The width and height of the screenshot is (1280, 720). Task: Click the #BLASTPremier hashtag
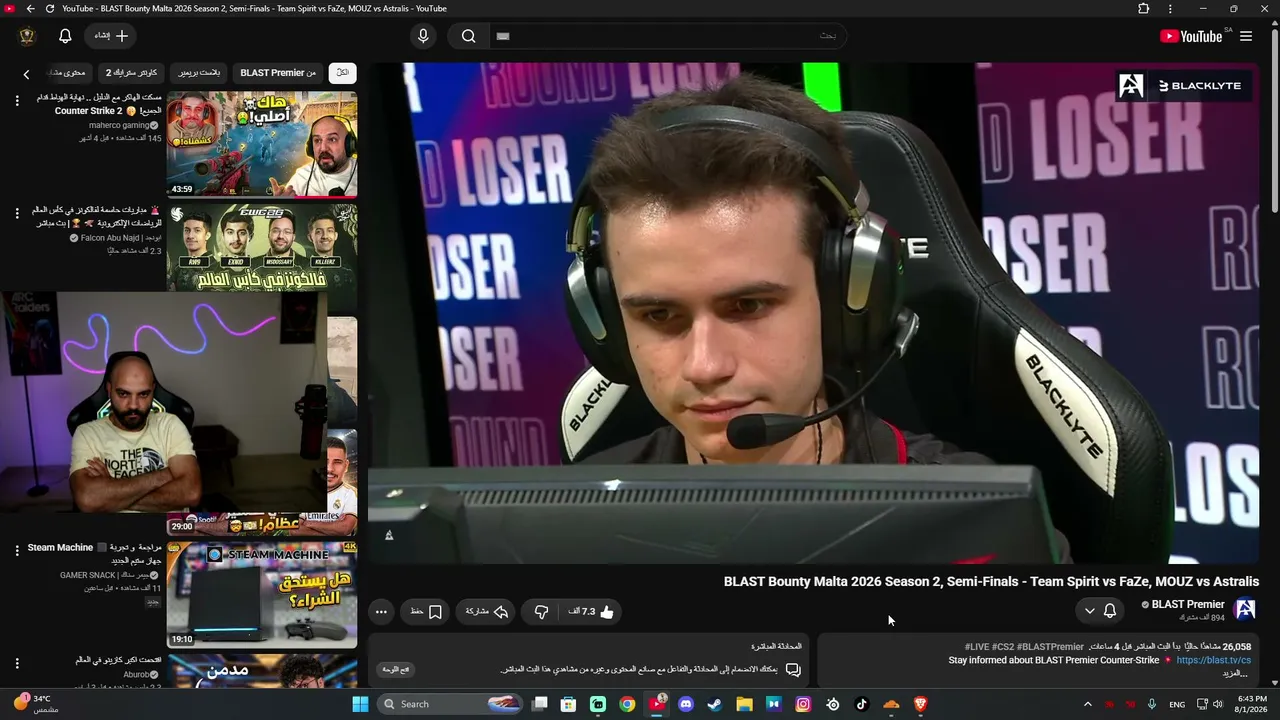coord(1050,647)
